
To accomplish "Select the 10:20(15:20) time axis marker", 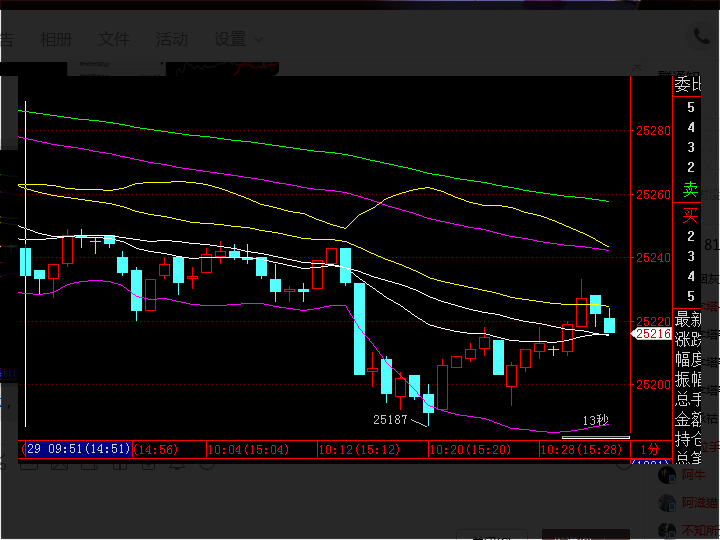I will pos(470,449).
